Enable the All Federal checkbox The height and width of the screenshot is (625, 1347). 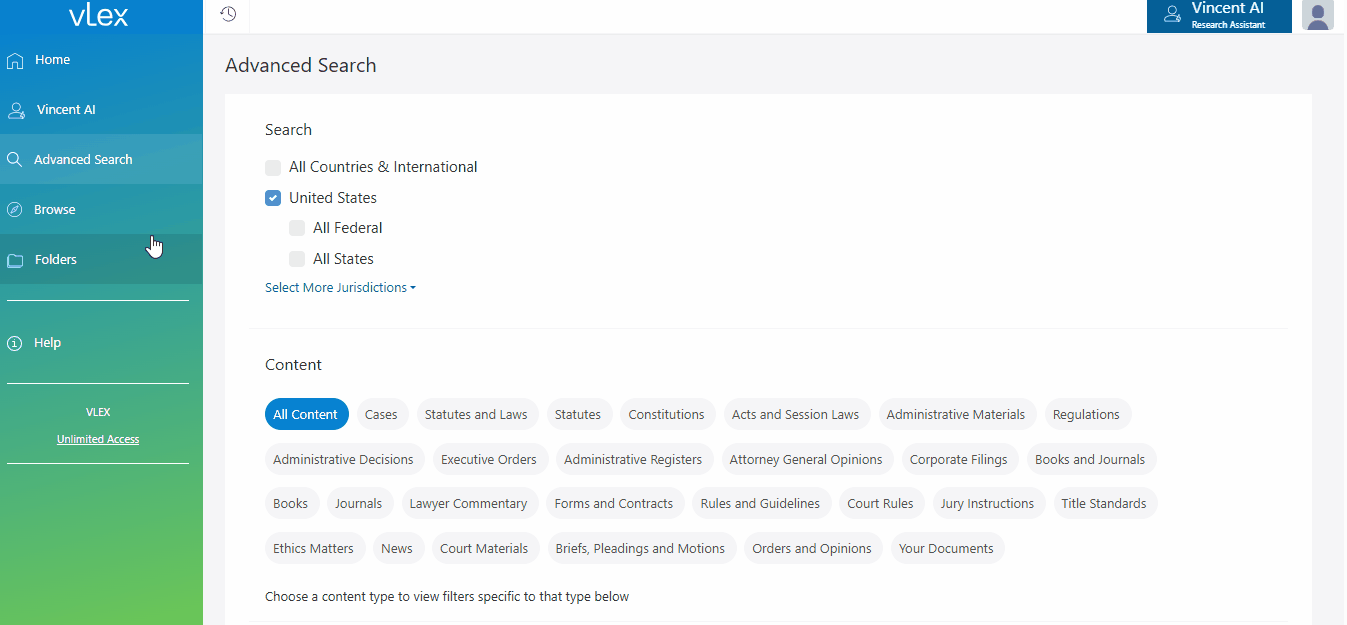pos(297,228)
